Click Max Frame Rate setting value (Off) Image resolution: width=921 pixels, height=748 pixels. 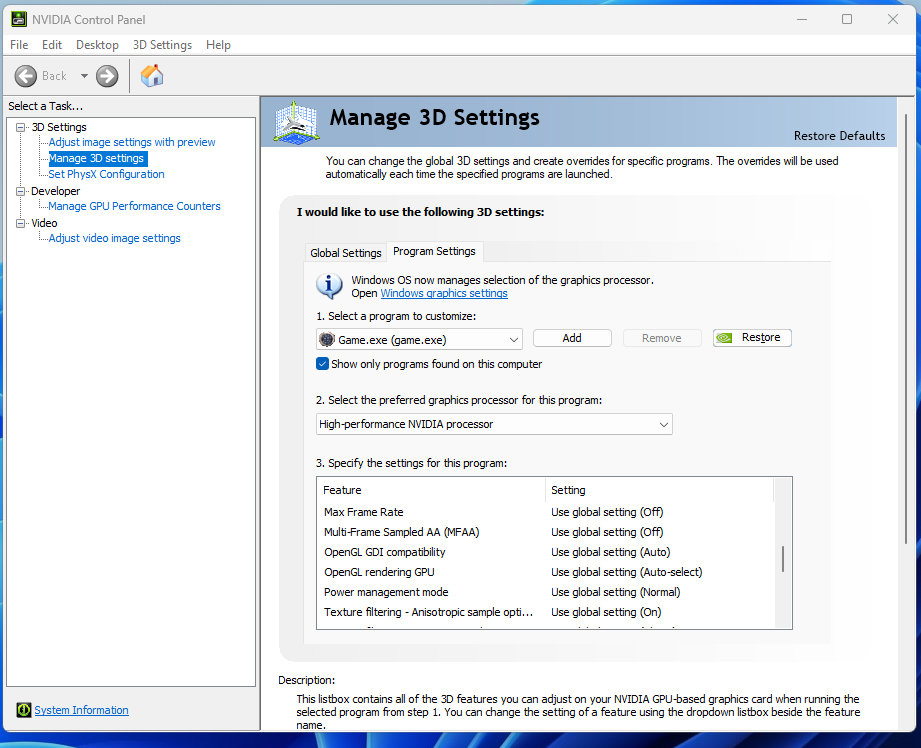point(607,512)
